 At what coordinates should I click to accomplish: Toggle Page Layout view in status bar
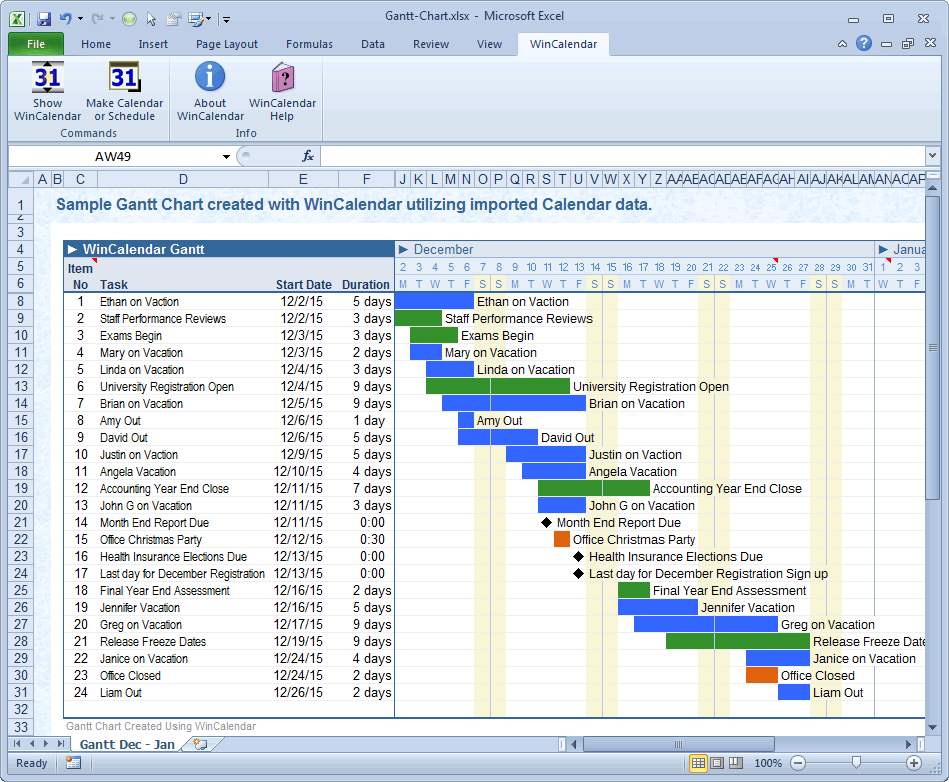click(718, 763)
